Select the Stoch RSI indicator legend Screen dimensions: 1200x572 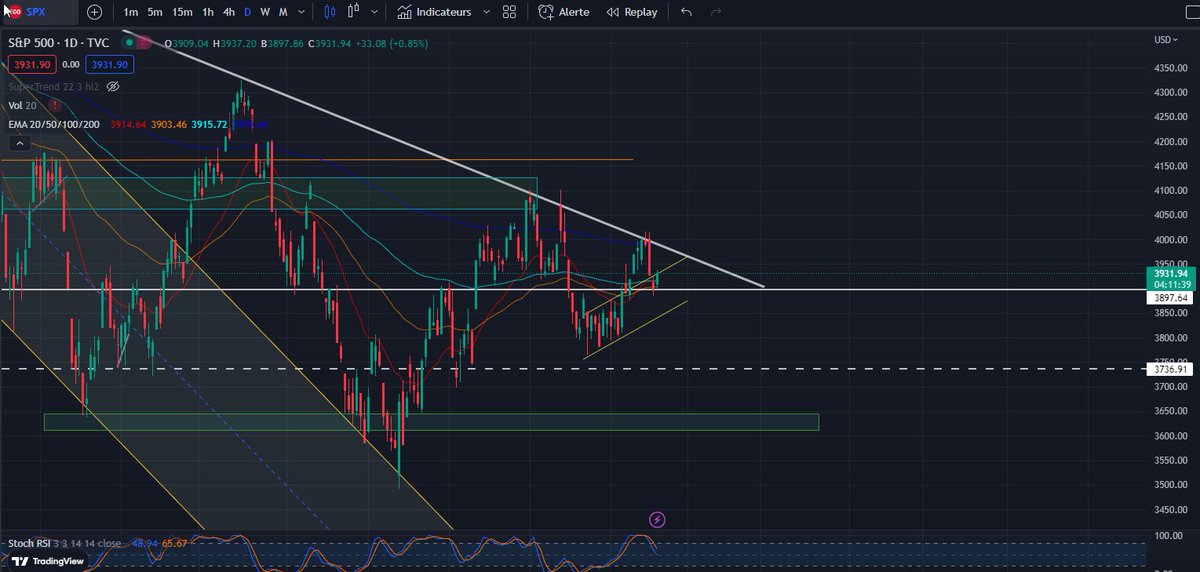(66, 544)
